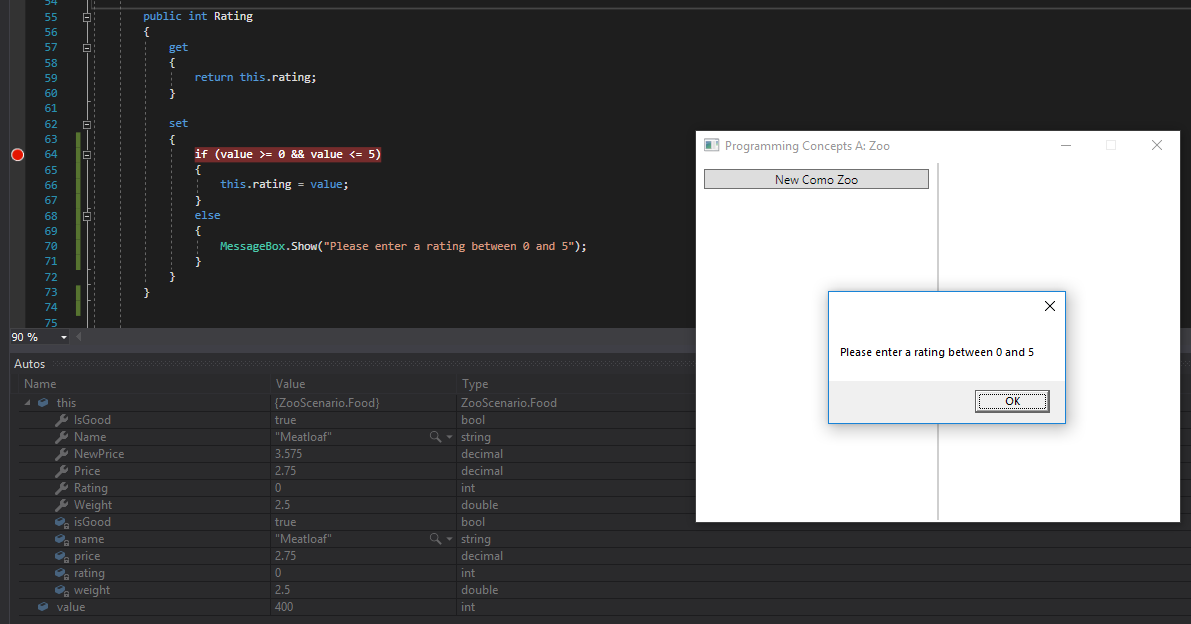Screen dimensions: 1191x624
Task: Click the private field icon beside weight
Action: 61,590
